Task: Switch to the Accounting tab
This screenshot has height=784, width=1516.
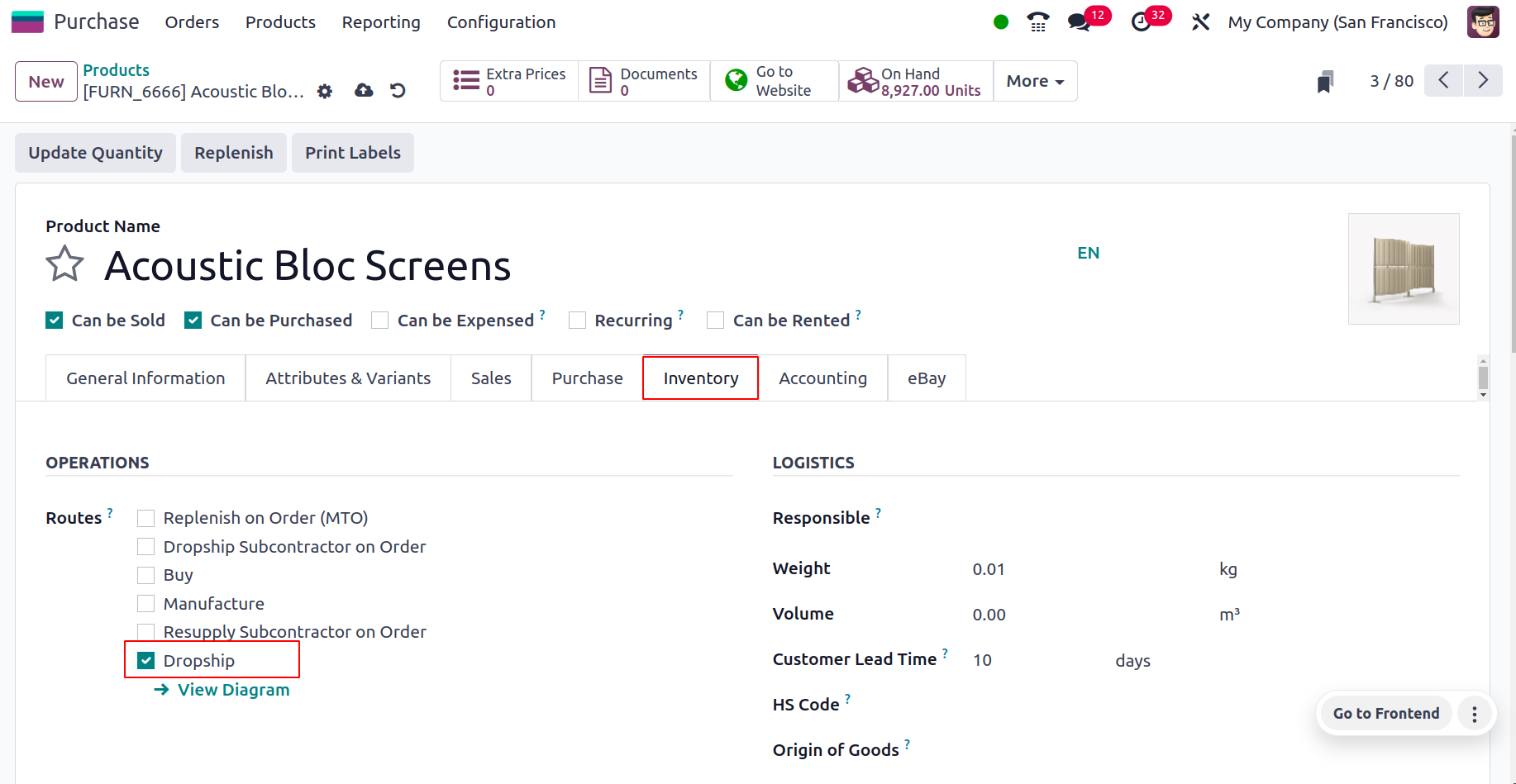Action: [x=822, y=378]
